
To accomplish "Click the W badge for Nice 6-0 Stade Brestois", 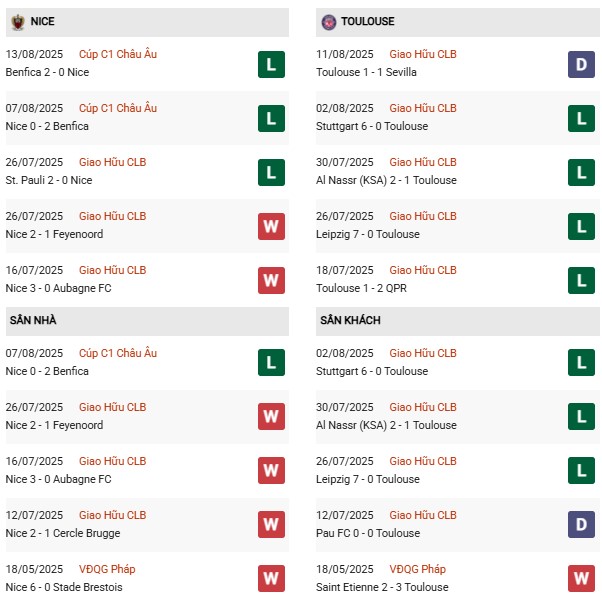I will 271,579.
